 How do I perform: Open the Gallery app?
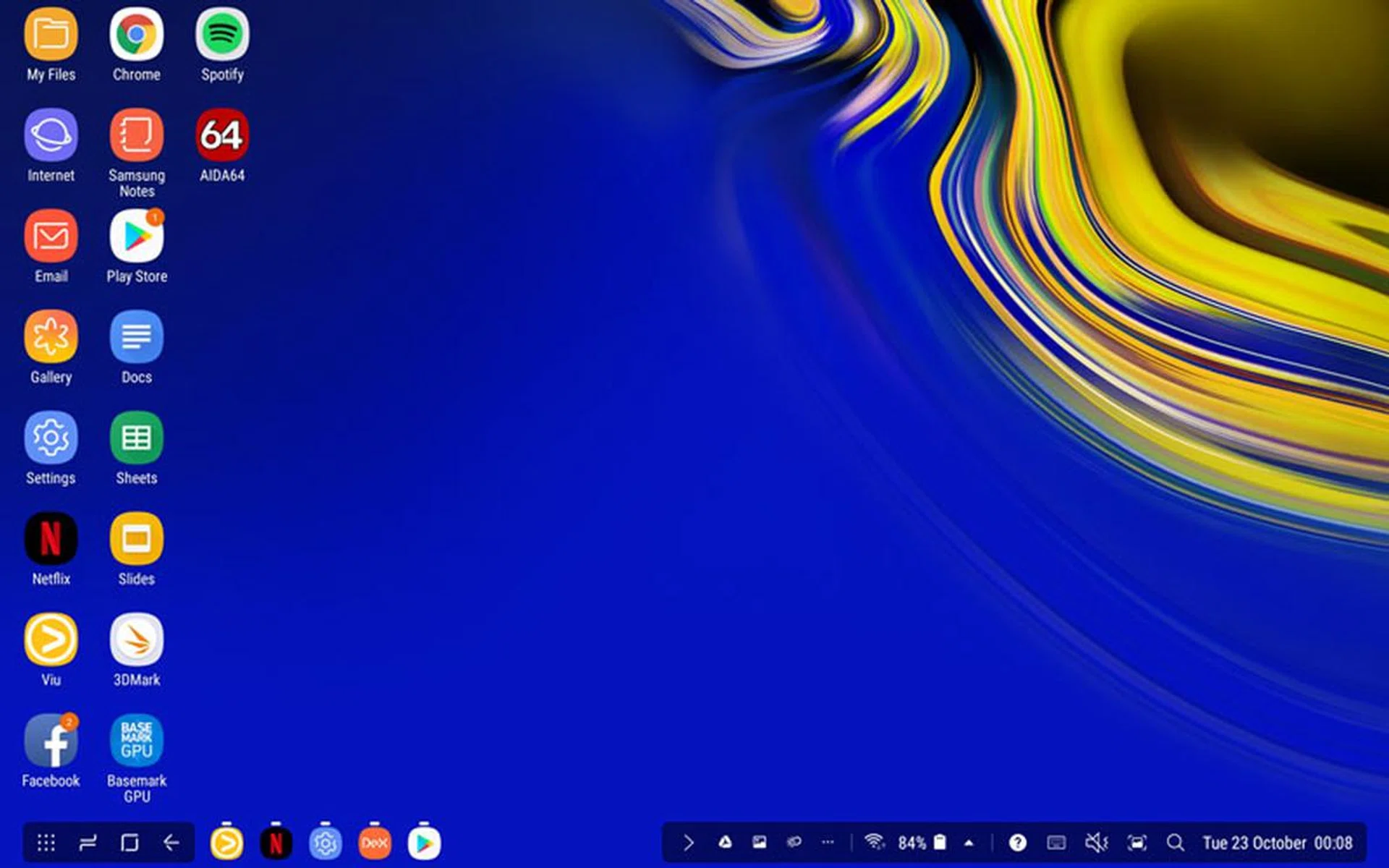(51, 337)
